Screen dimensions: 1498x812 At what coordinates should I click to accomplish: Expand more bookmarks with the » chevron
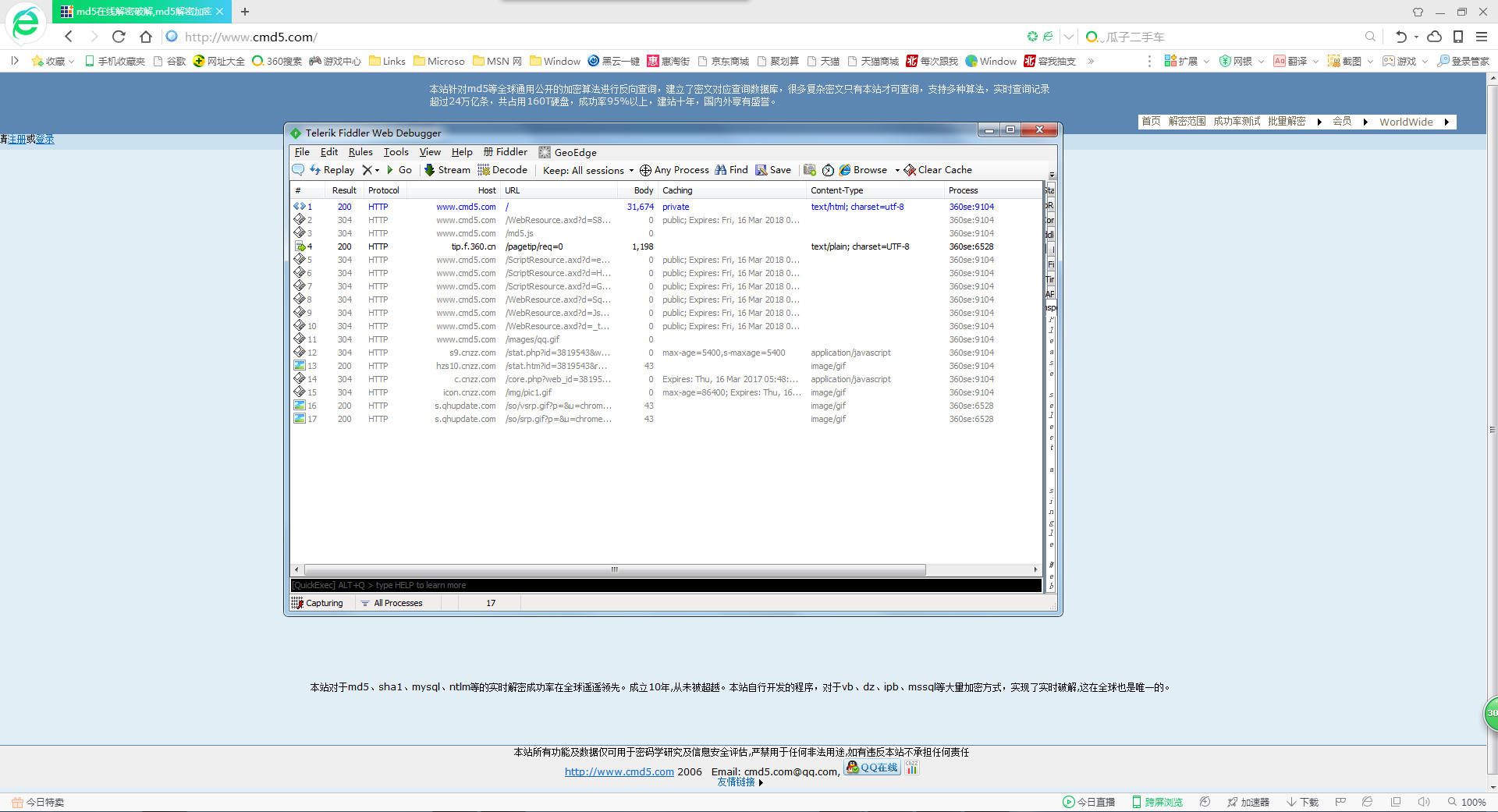pos(1091,61)
